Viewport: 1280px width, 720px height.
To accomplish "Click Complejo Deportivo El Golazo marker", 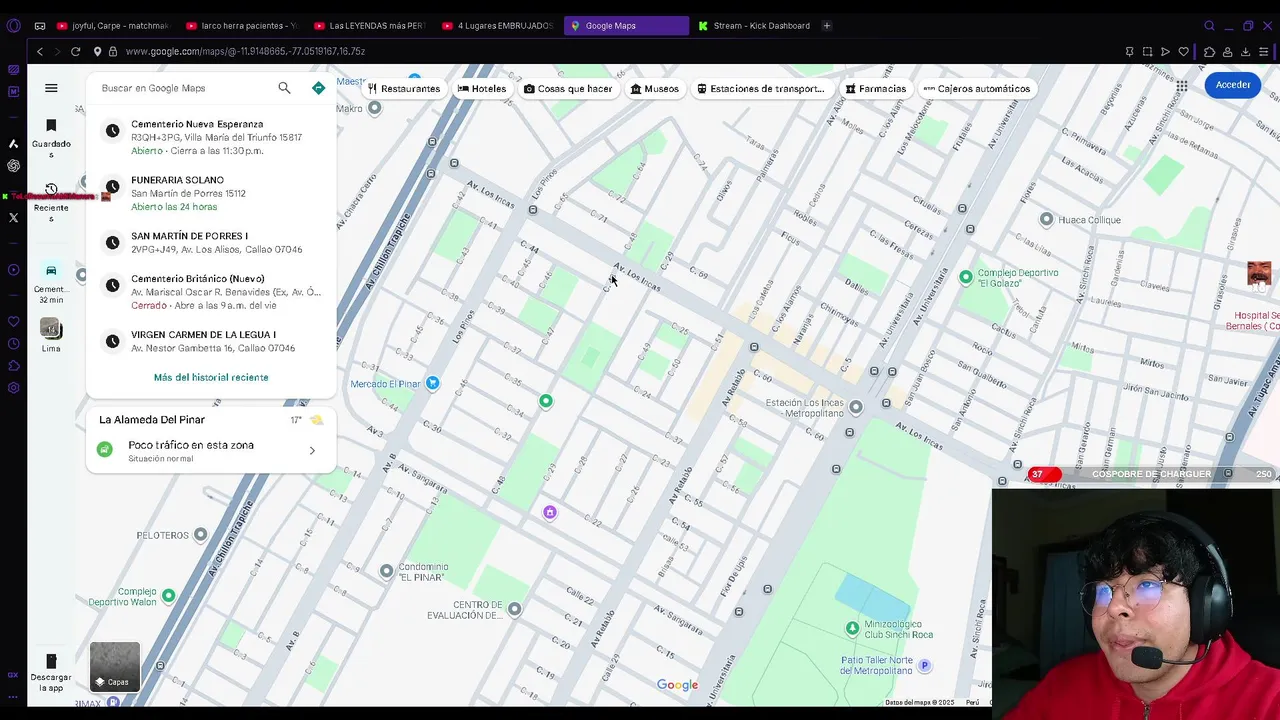I will [965, 277].
